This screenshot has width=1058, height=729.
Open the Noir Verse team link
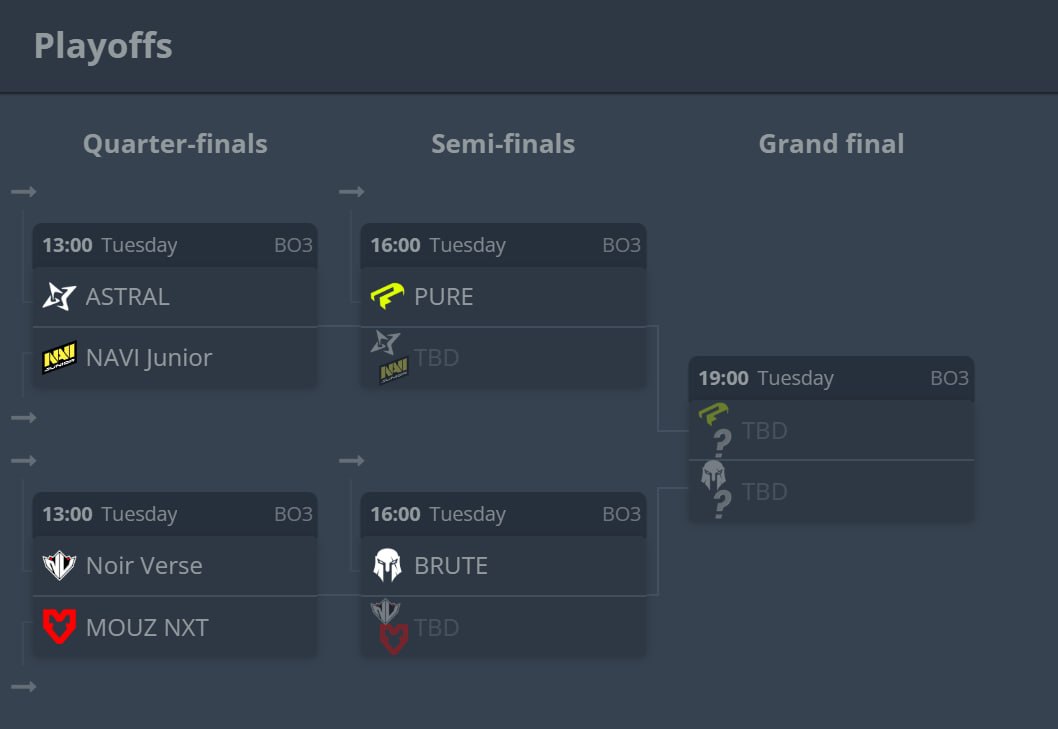[x=144, y=565]
